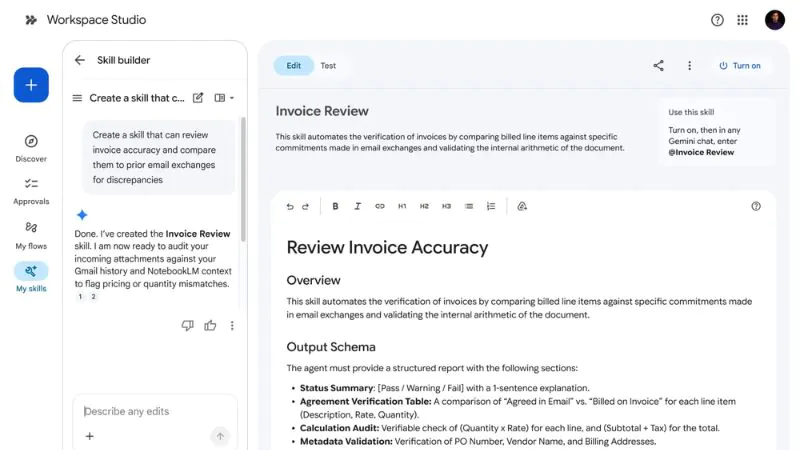Viewport: 800px width, 450px height.
Task: Click source citation 2 chip
Action: click(x=93, y=296)
